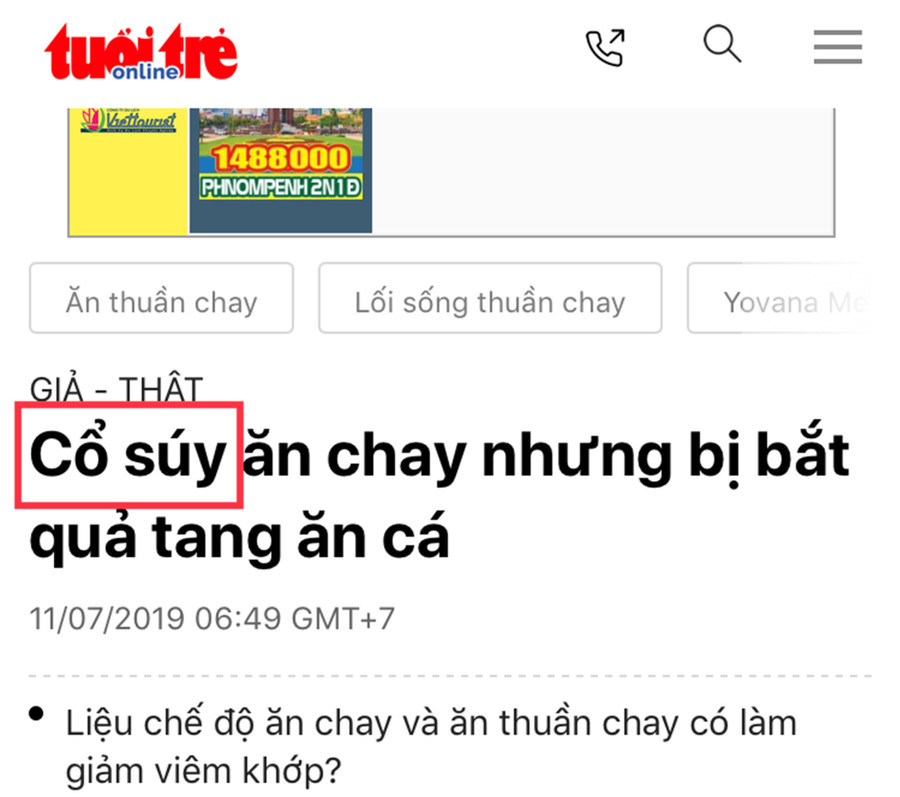Viewport: 900px width, 797px height.
Task: Open the related article about viêm khớp
Action: coord(430,747)
